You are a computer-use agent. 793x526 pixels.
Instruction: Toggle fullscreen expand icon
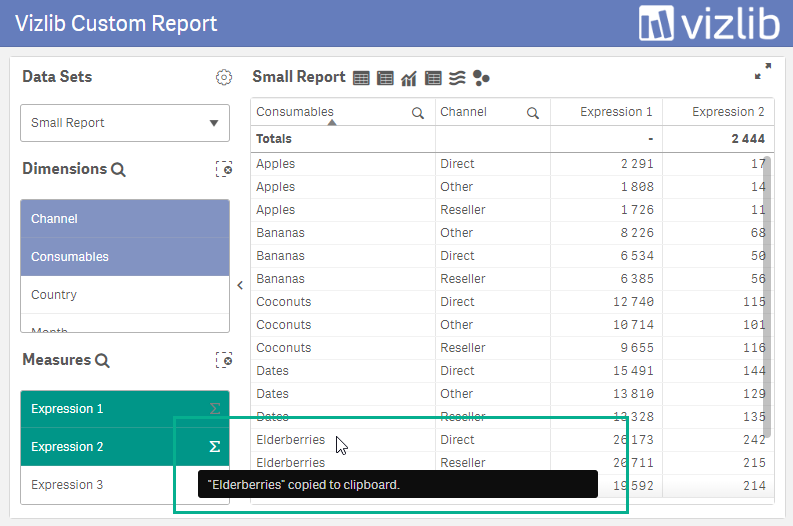pyautogui.click(x=763, y=71)
